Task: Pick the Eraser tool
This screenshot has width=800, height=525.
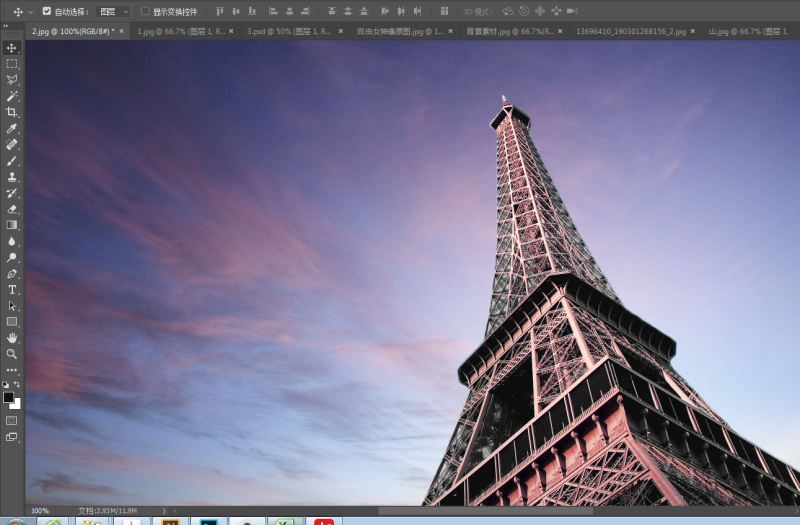Action: pos(12,209)
